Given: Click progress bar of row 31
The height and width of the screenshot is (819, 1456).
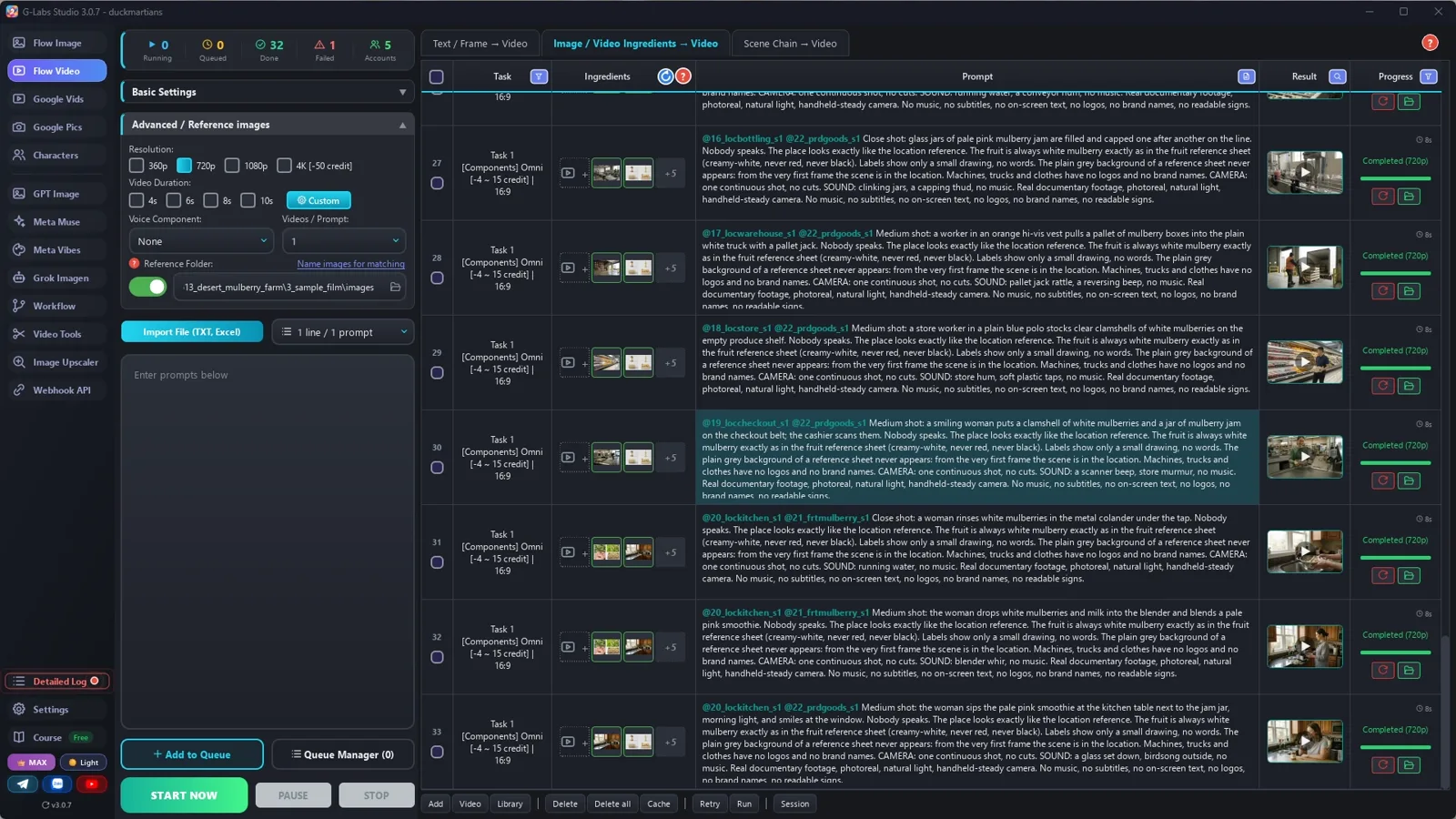Looking at the screenshot, I should [1395, 558].
